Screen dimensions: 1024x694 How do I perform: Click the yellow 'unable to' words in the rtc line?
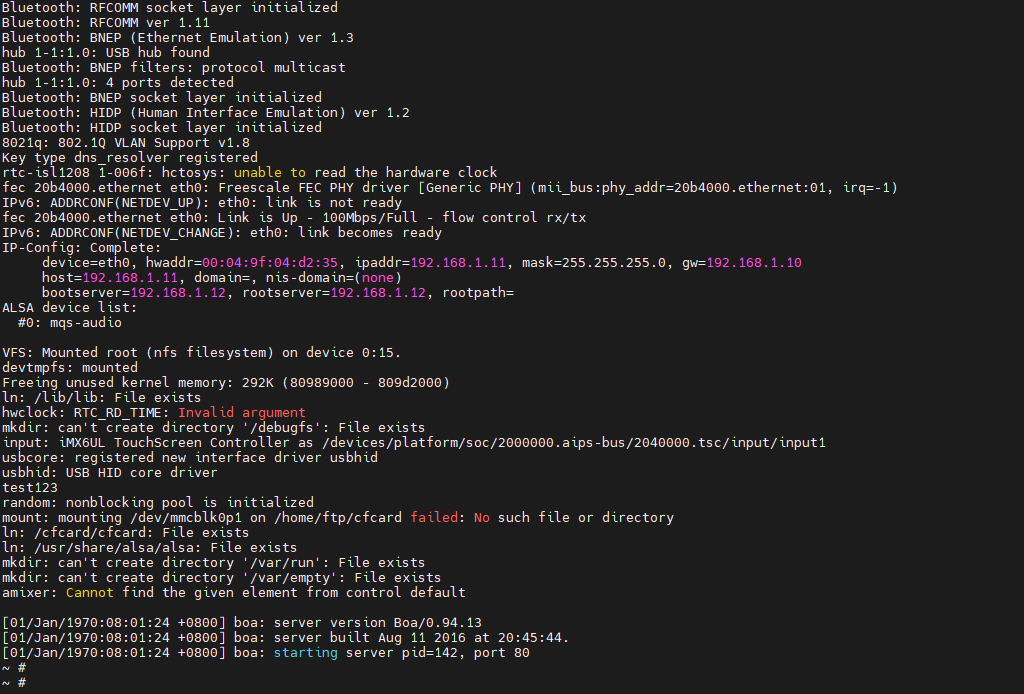[270, 172]
